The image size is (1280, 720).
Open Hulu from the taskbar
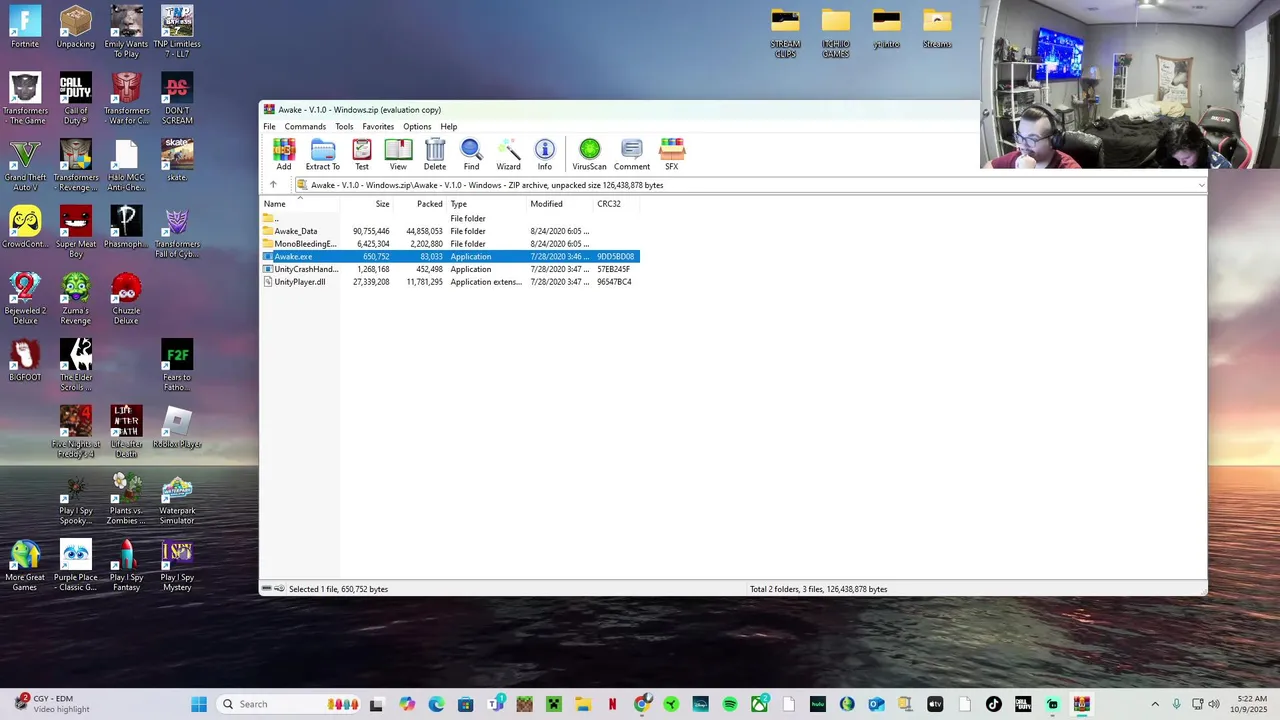(818, 704)
